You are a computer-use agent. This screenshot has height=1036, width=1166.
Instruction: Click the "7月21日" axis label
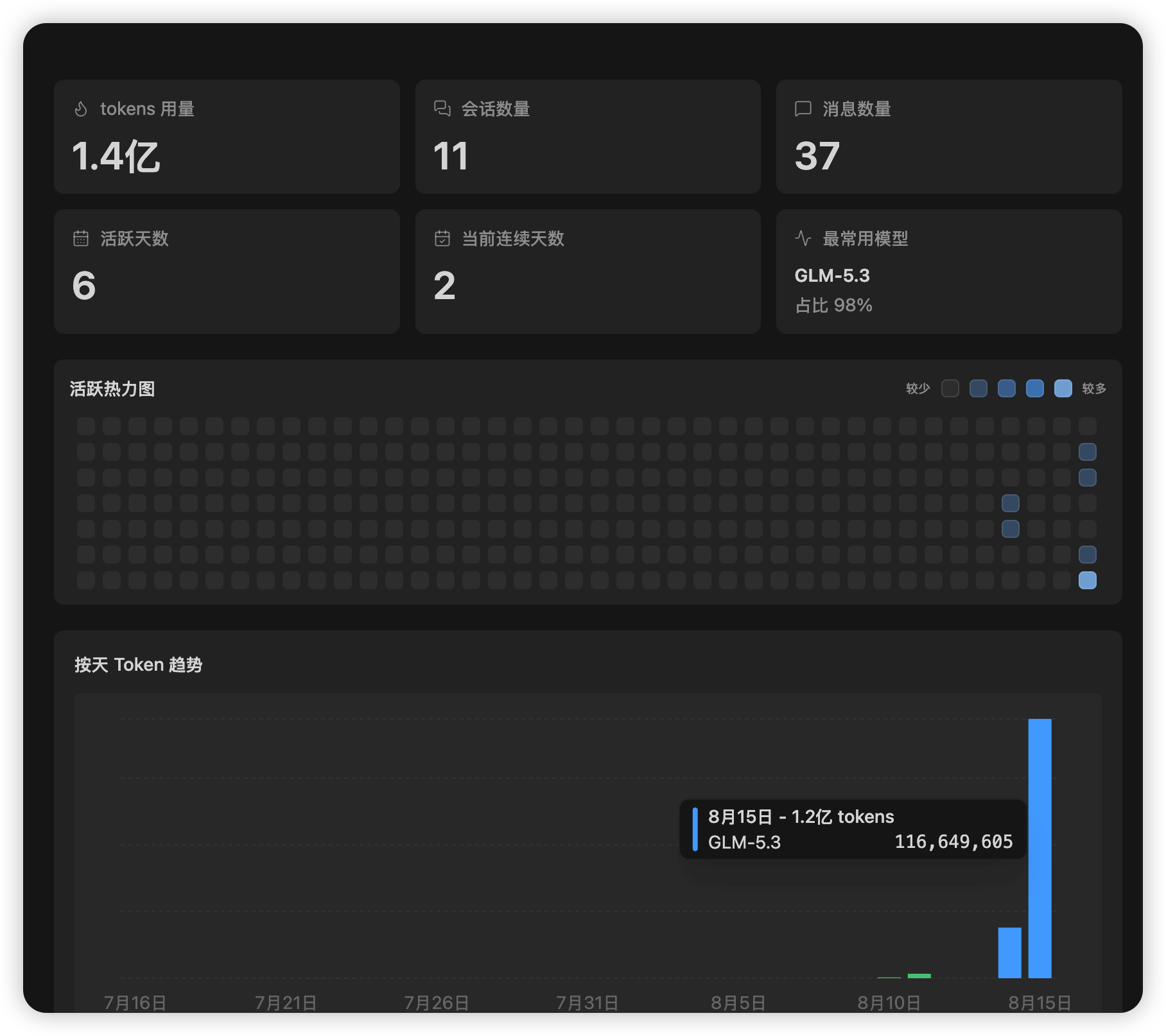[x=286, y=1002]
